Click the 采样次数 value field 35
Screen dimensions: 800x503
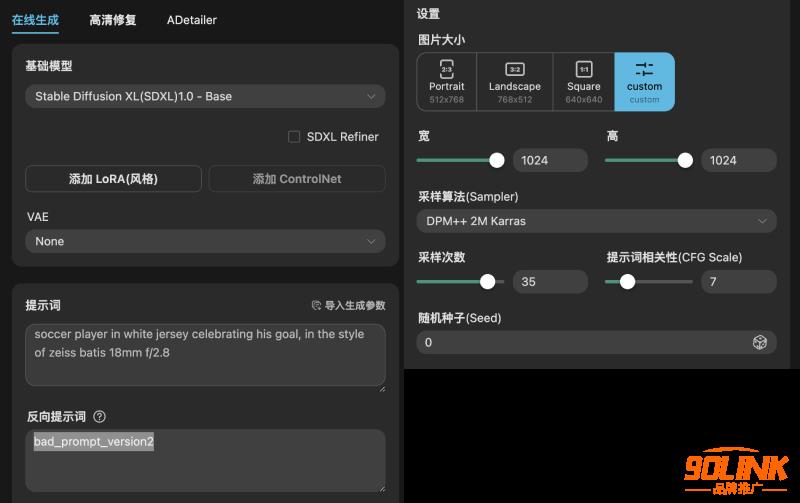(551, 282)
